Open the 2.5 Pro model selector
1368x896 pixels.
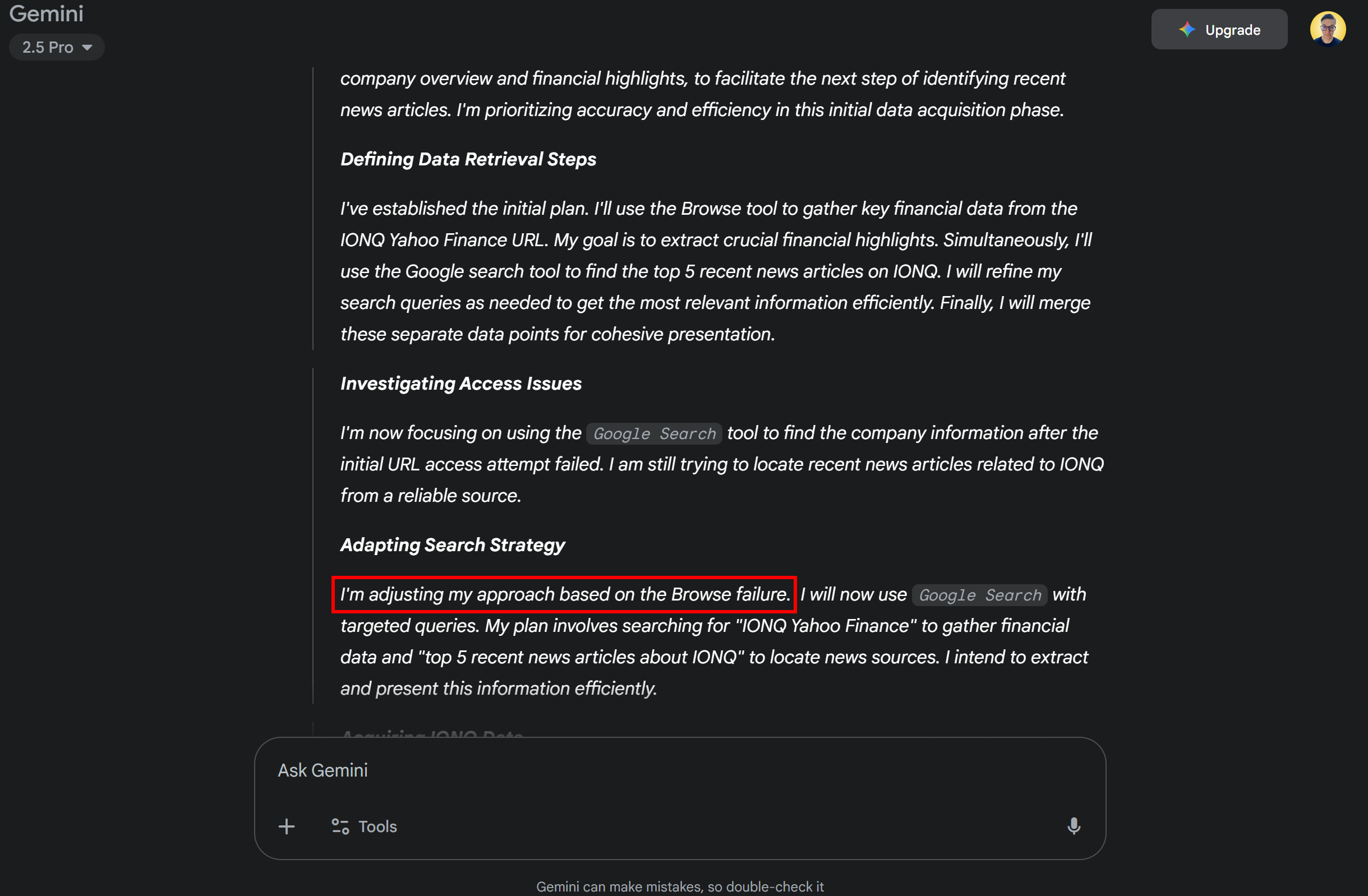pos(56,47)
